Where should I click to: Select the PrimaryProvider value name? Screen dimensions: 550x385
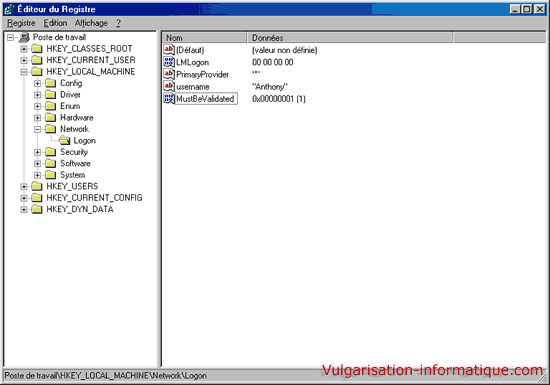[x=202, y=75]
